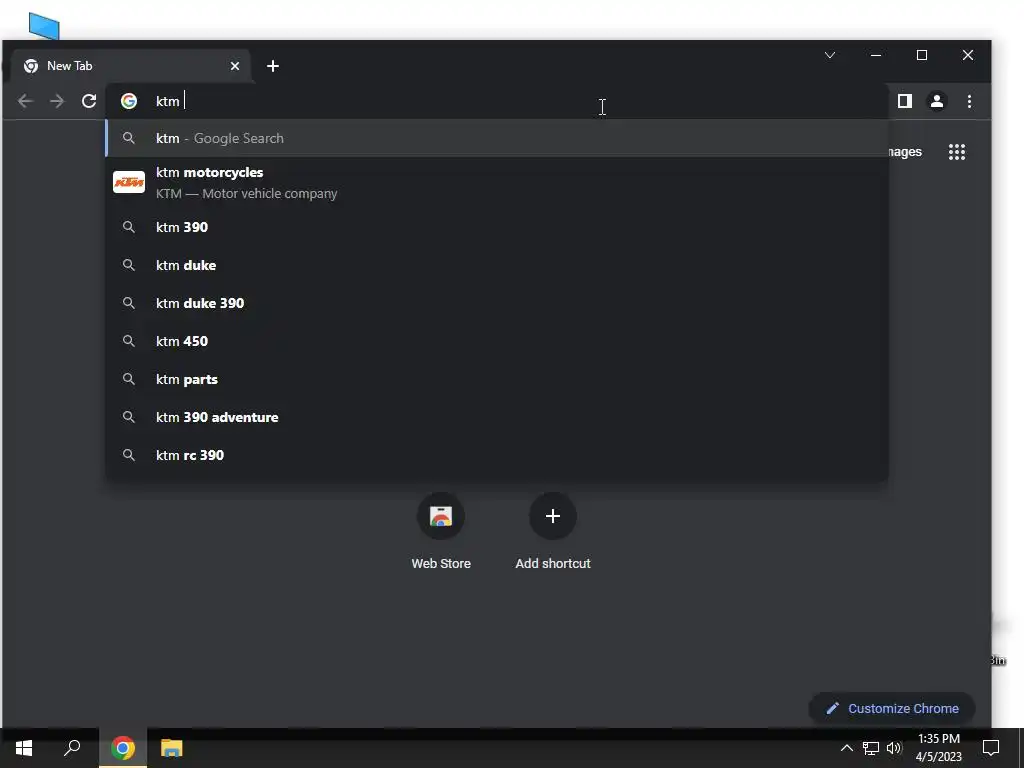Click the volume speaker tray icon
The height and width of the screenshot is (768, 1024).
pyautogui.click(x=894, y=748)
